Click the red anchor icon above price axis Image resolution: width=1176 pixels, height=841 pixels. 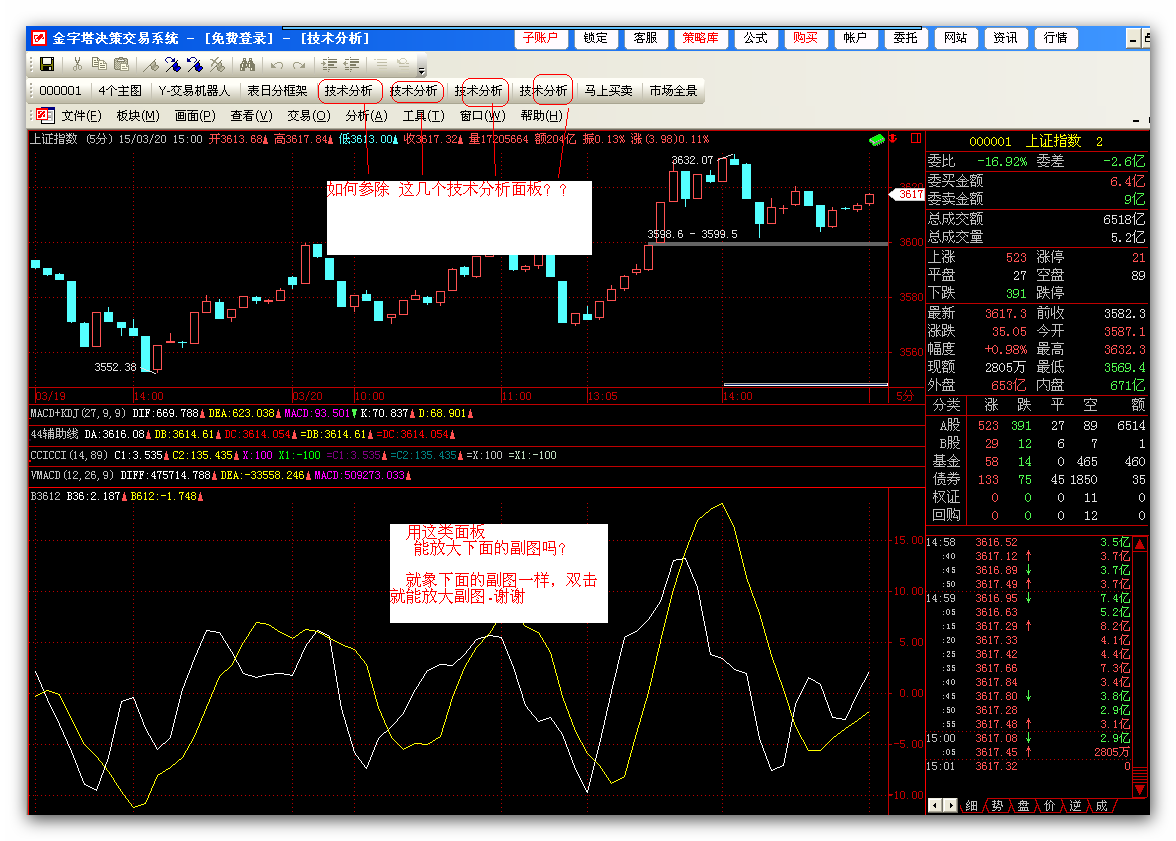(x=893, y=138)
